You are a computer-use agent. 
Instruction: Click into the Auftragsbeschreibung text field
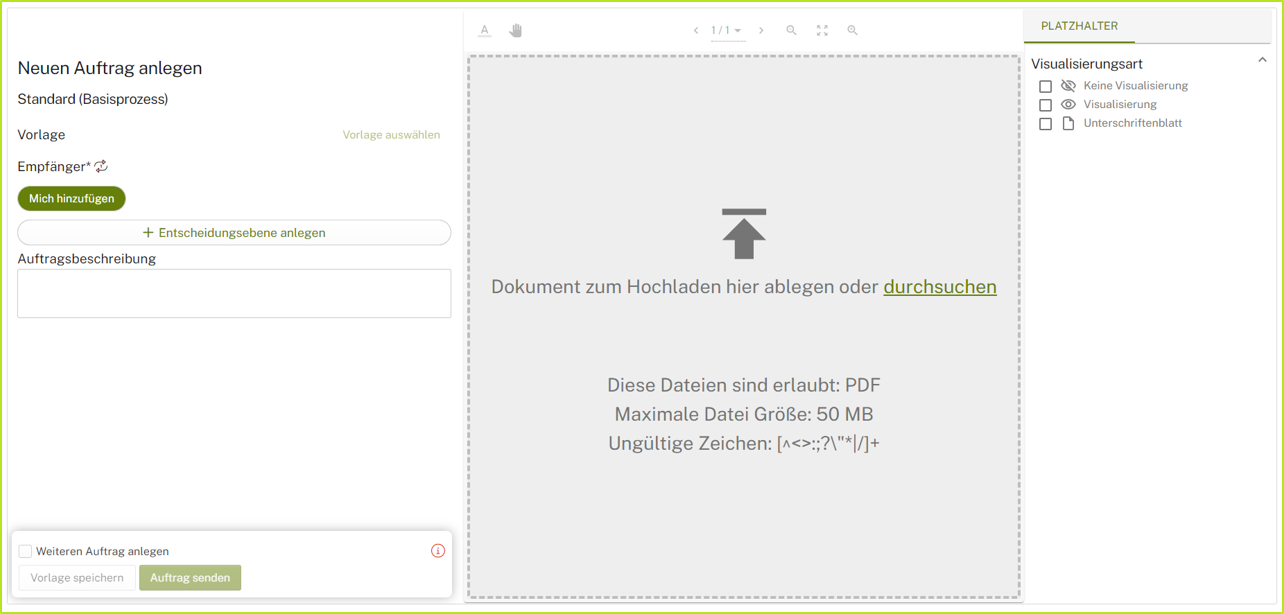[234, 293]
